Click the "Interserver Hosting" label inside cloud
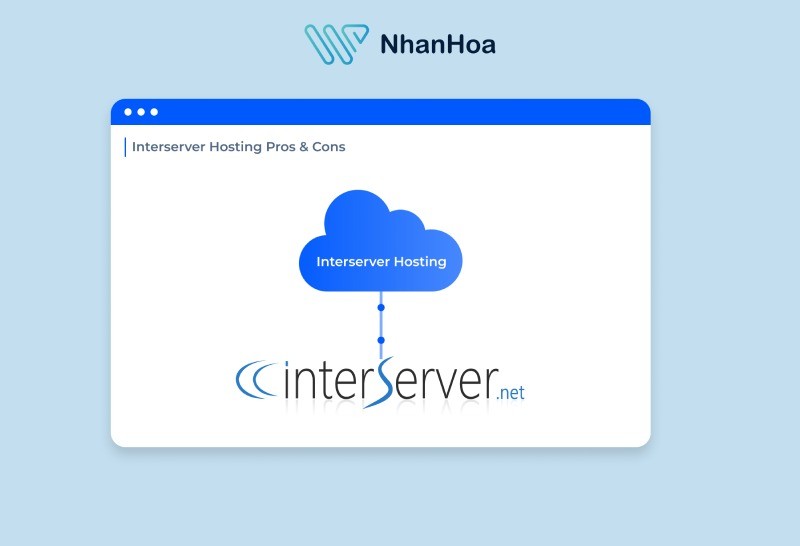Viewport: 800px width, 546px height. (381, 262)
